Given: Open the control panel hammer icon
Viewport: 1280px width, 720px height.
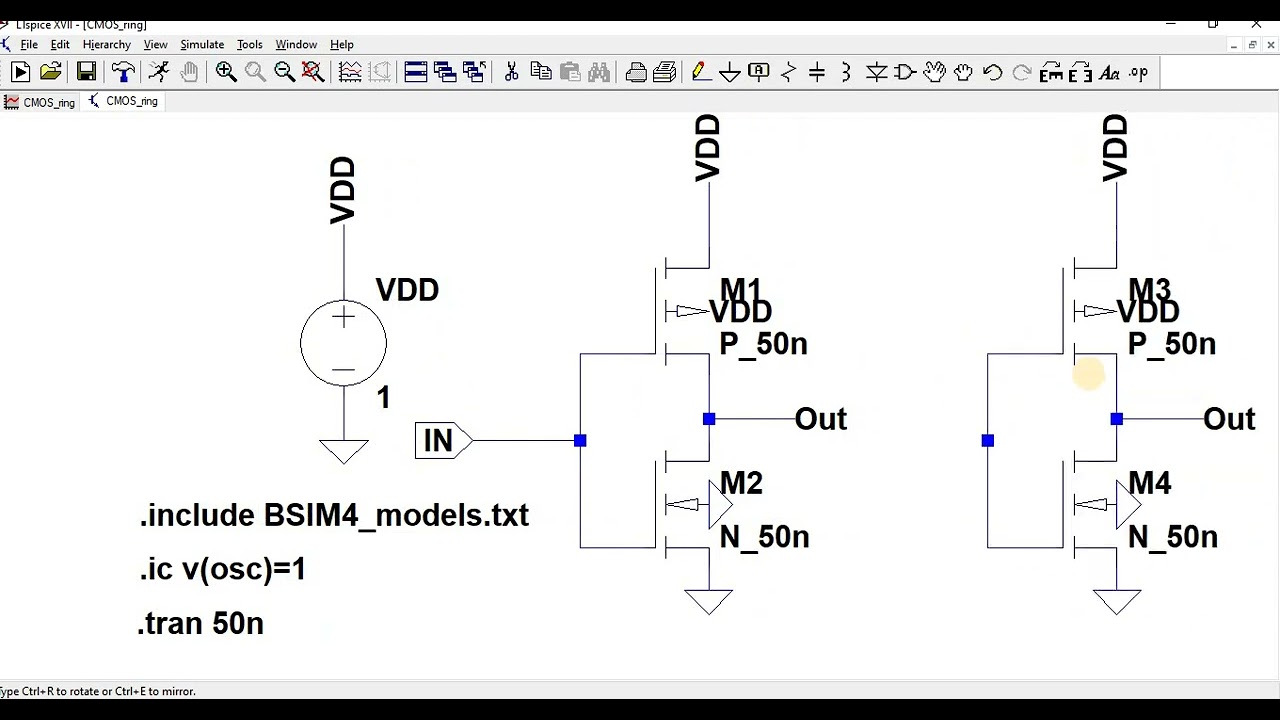Looking at the screenshot, I should pos(123,72).
